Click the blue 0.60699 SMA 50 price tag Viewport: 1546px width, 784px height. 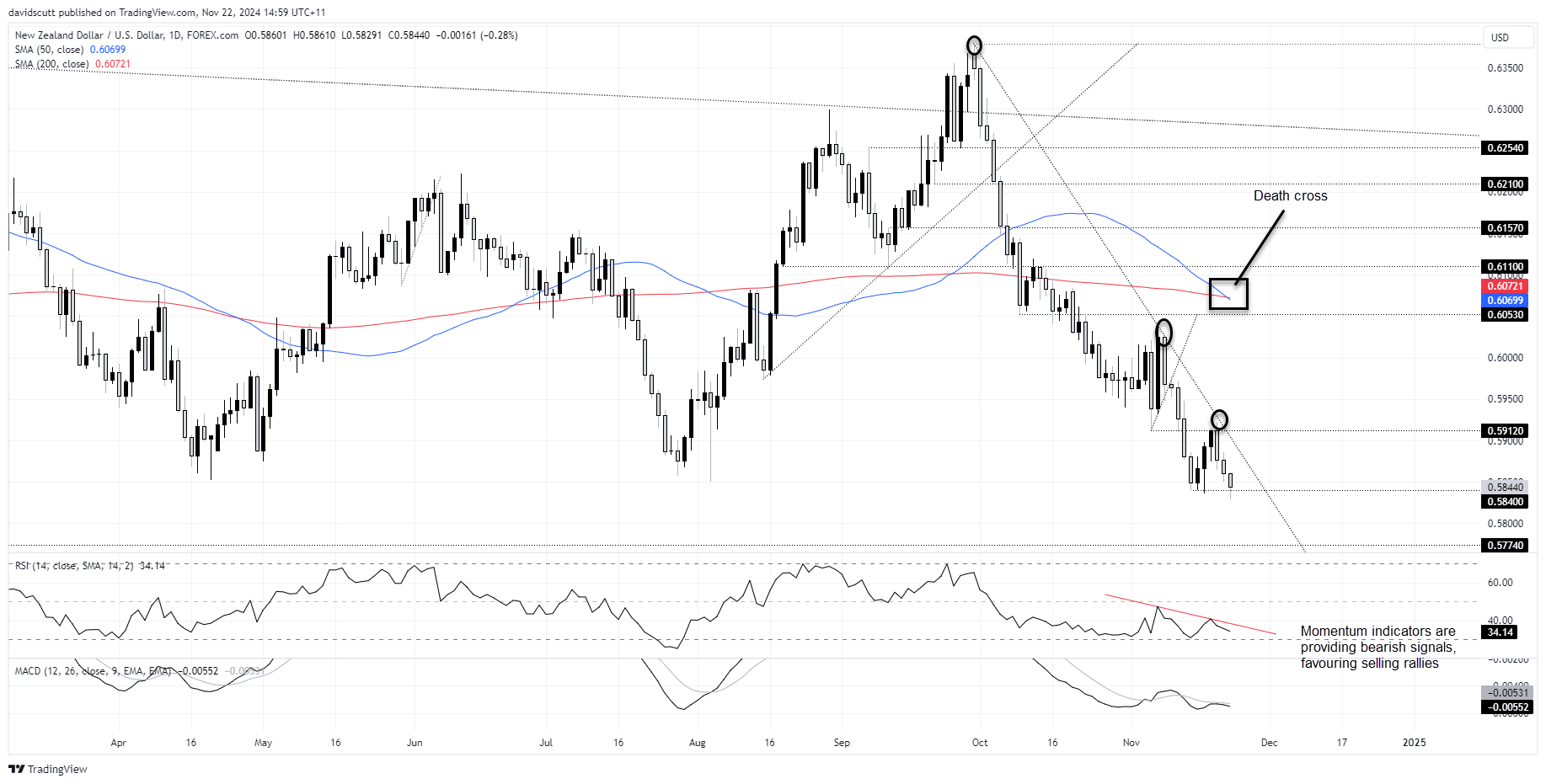[x=1504, y=301]
